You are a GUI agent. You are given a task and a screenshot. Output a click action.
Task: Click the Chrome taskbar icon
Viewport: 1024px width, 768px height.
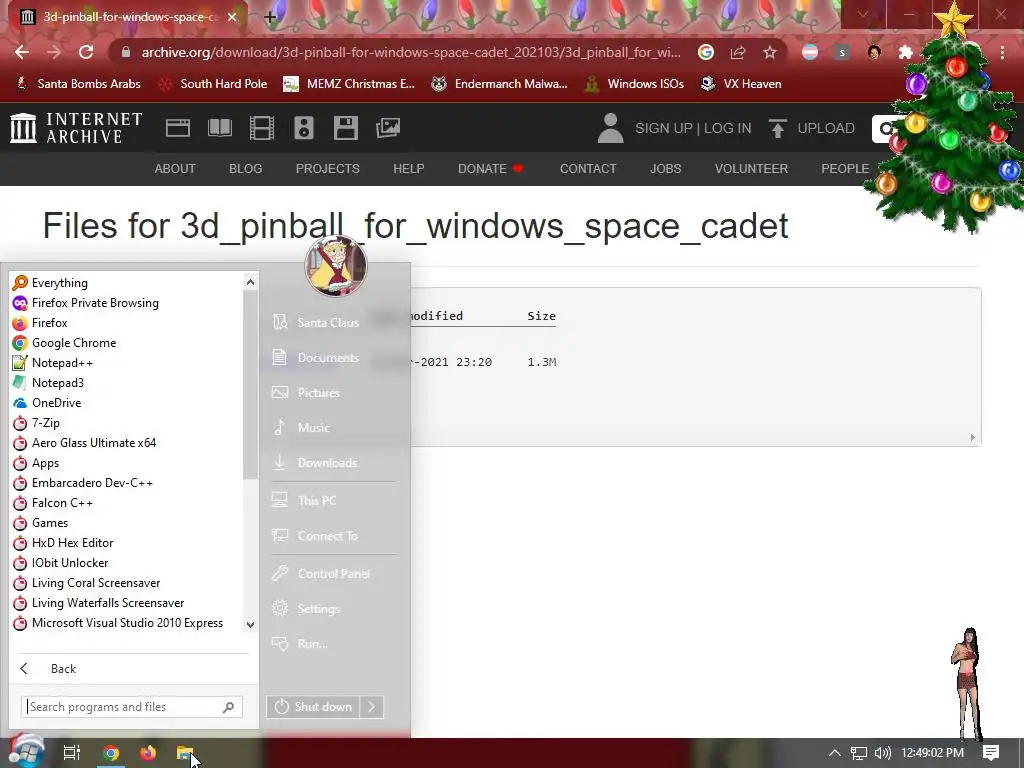[111, 753]
